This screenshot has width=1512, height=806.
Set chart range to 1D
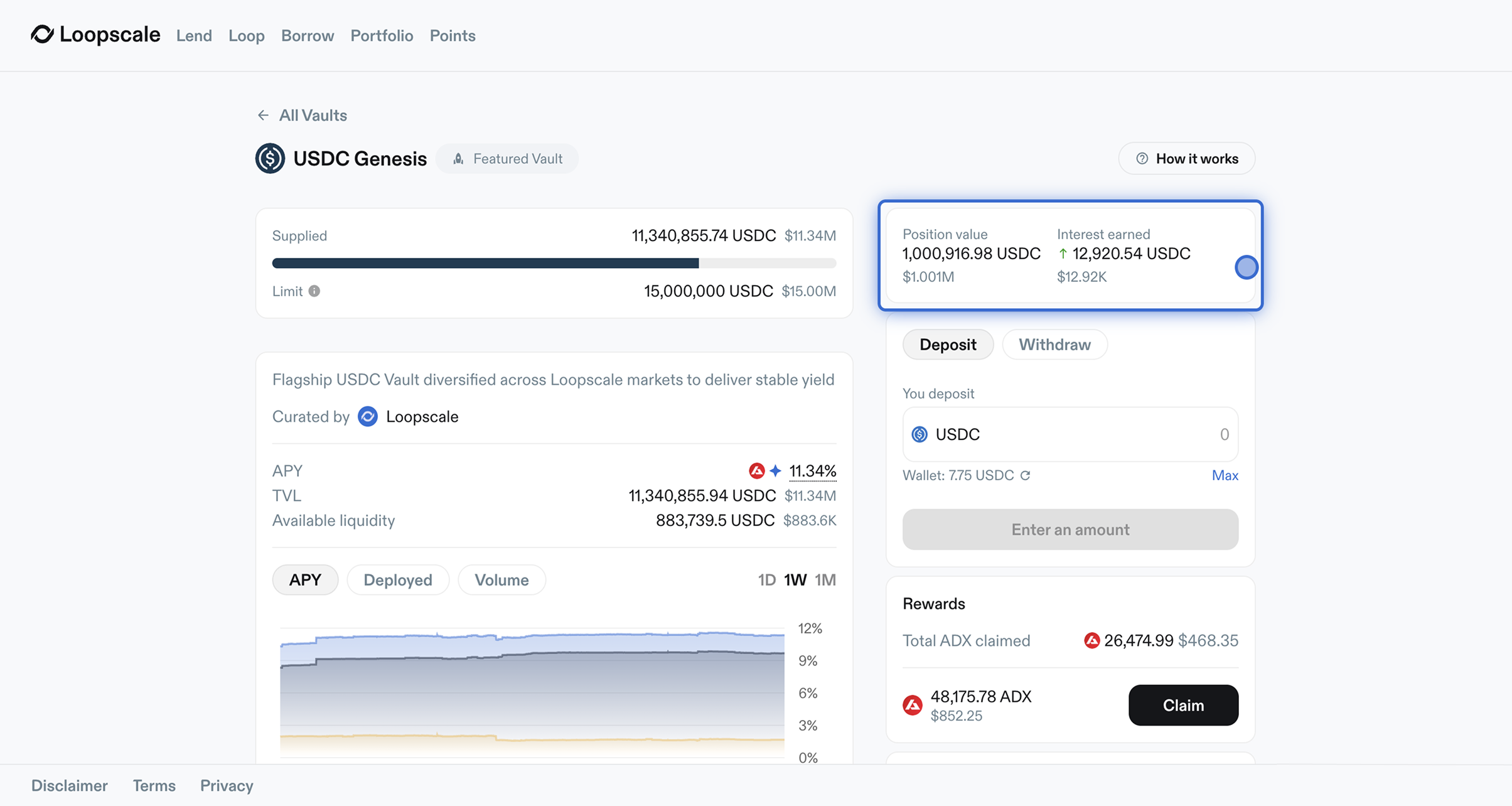766,580
